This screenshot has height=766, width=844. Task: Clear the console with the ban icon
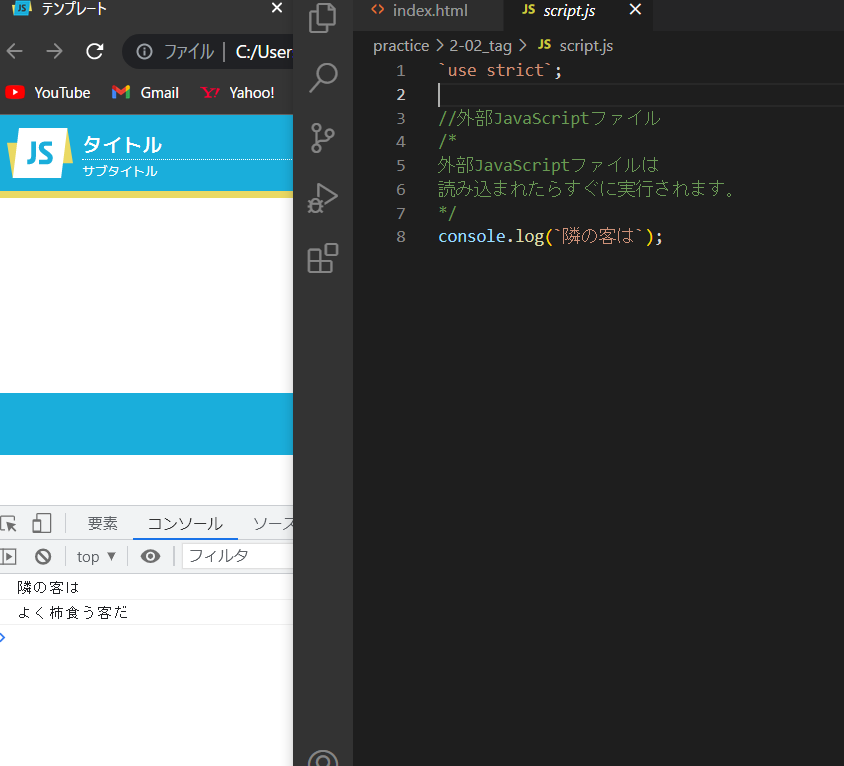(x=43, y=556)
